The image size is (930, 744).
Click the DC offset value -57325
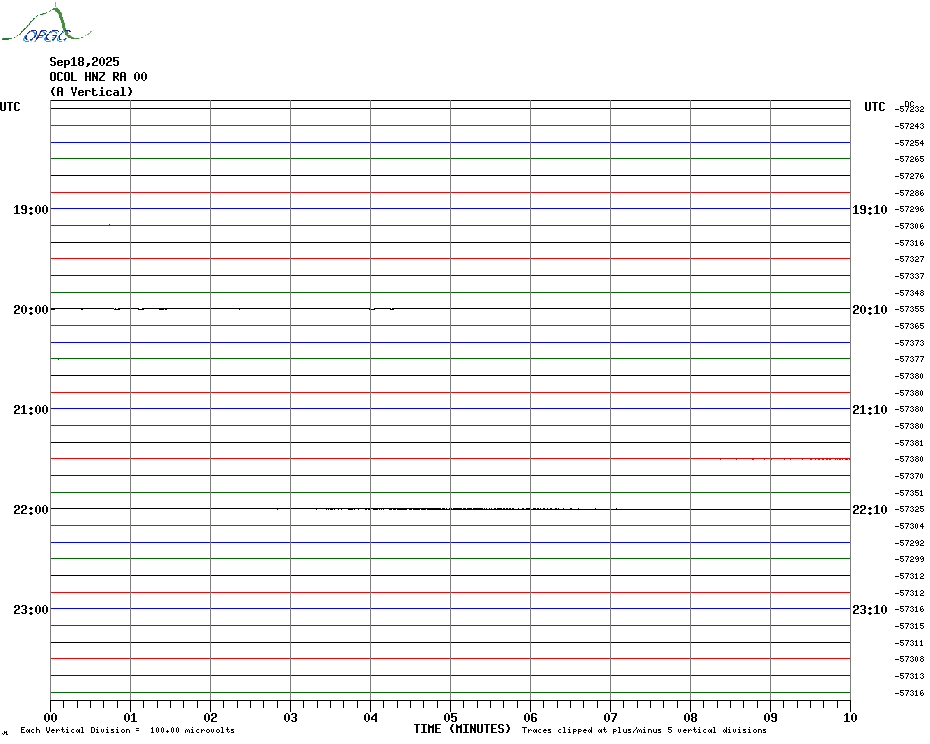pyautogui.click(x=910, y=510)
